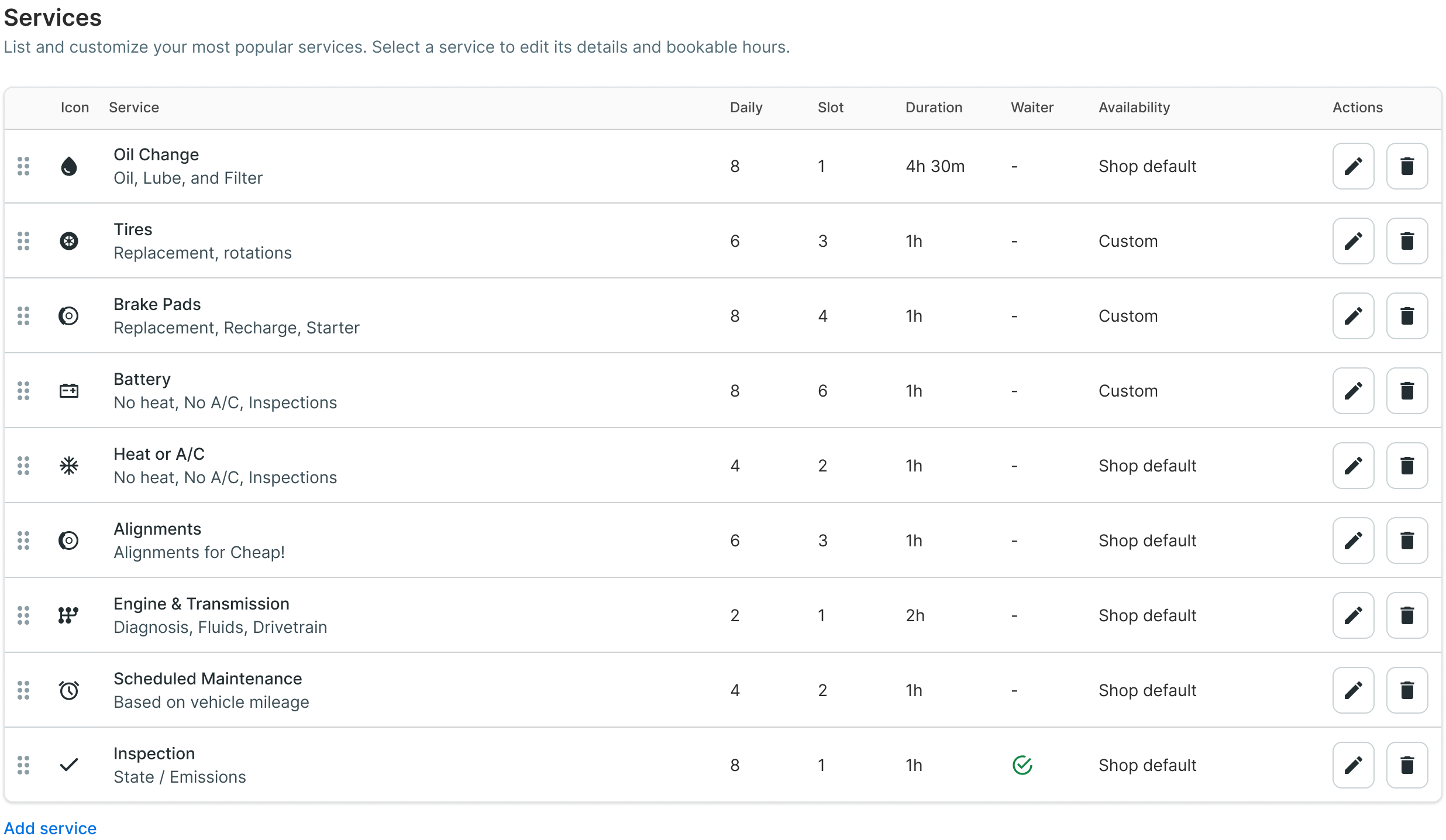Image resolution: width=1446 pixels, height=840 pixels.
Task: Click the Scheduled Maintenance alarm clock icon
Action: point(69,690)
